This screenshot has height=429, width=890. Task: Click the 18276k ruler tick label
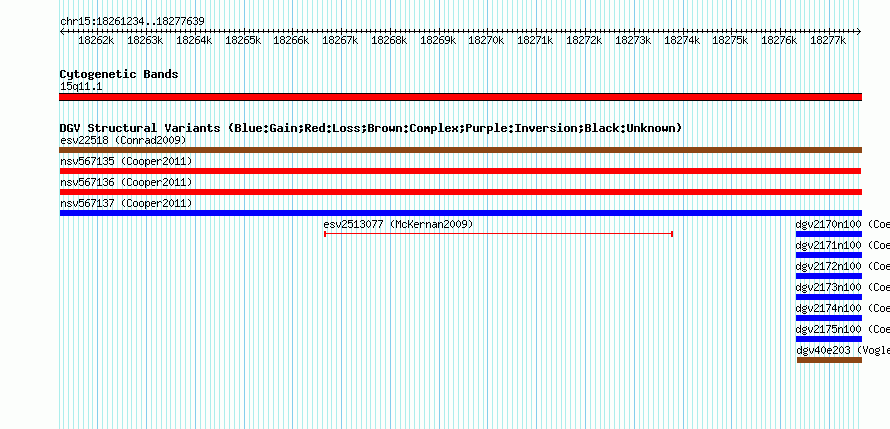click(779, 41)
